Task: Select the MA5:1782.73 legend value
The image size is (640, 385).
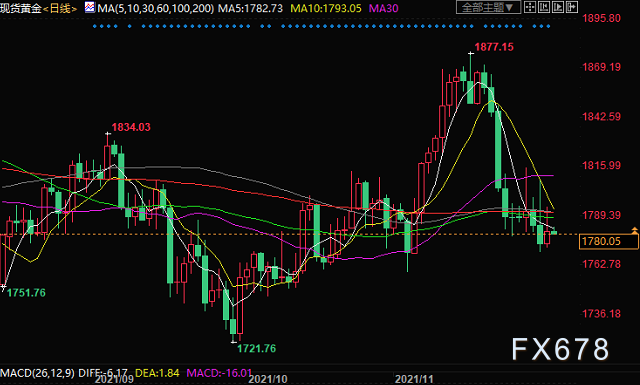Action: pos(250,8)
